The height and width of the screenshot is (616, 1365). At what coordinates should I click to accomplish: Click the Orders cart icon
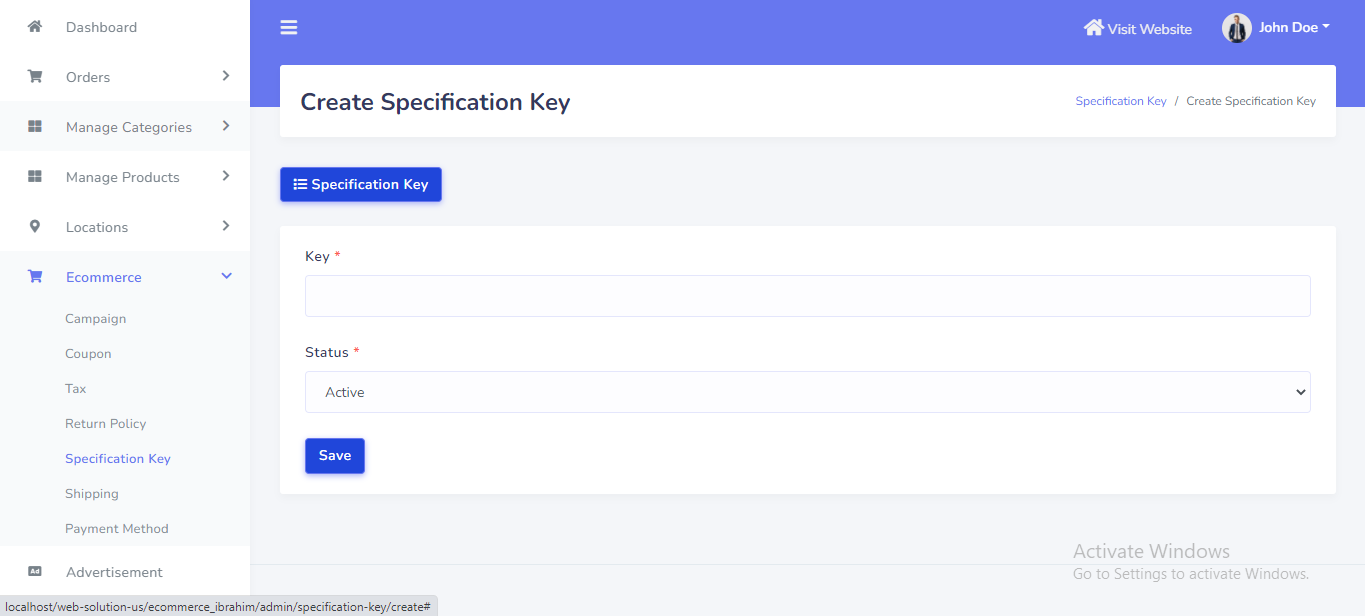click(35, 77)
